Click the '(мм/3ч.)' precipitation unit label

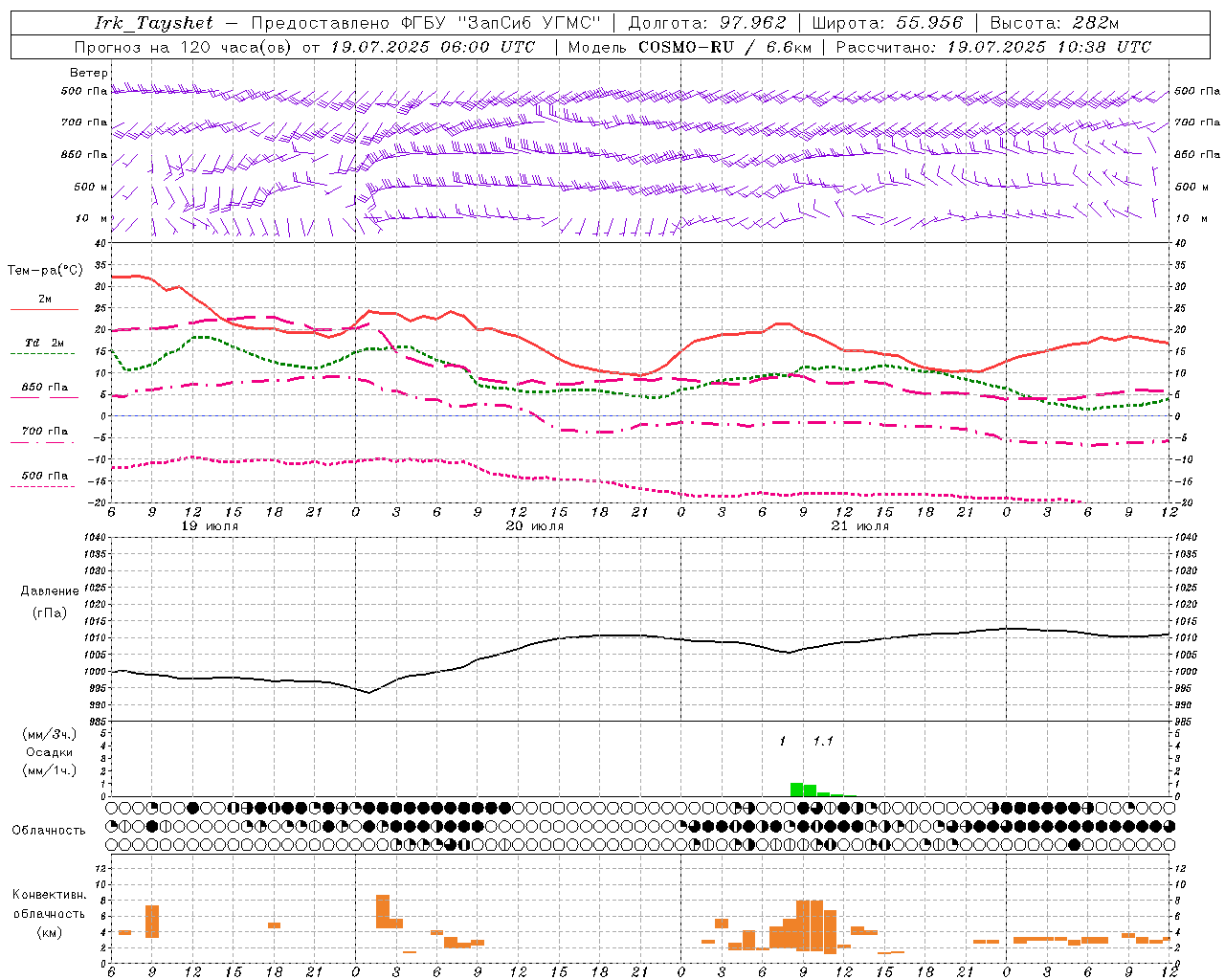click(50, 734)
